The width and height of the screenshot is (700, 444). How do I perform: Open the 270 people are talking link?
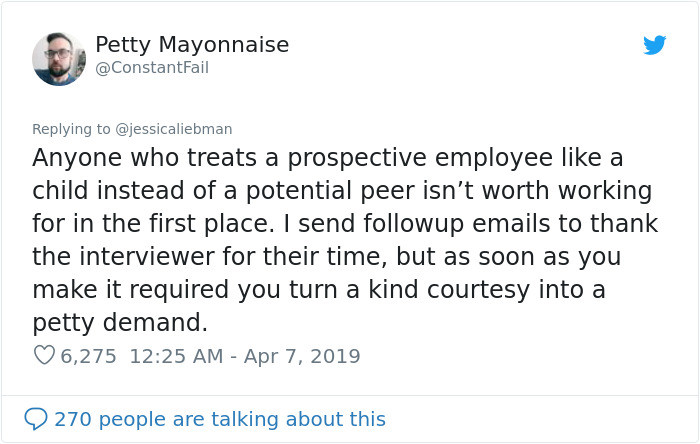(x=220, y=419)
